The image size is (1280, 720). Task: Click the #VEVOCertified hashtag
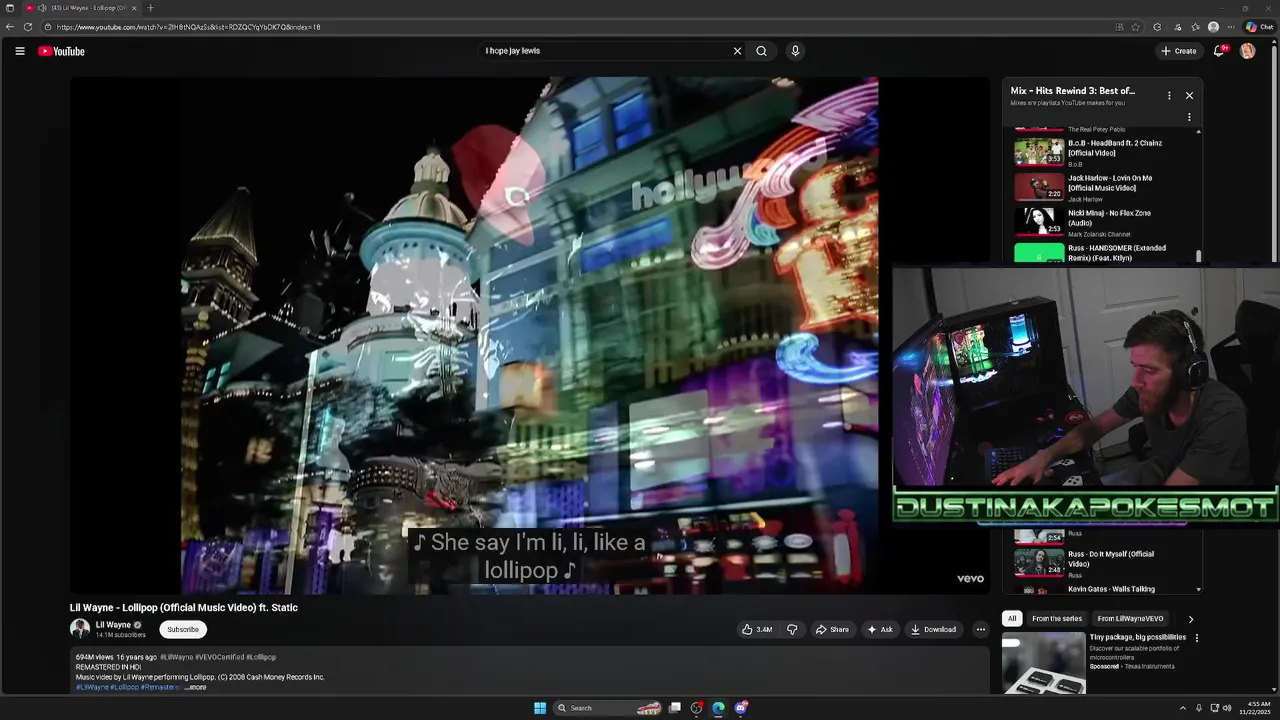pyautogui.click(x=219, y=657)
